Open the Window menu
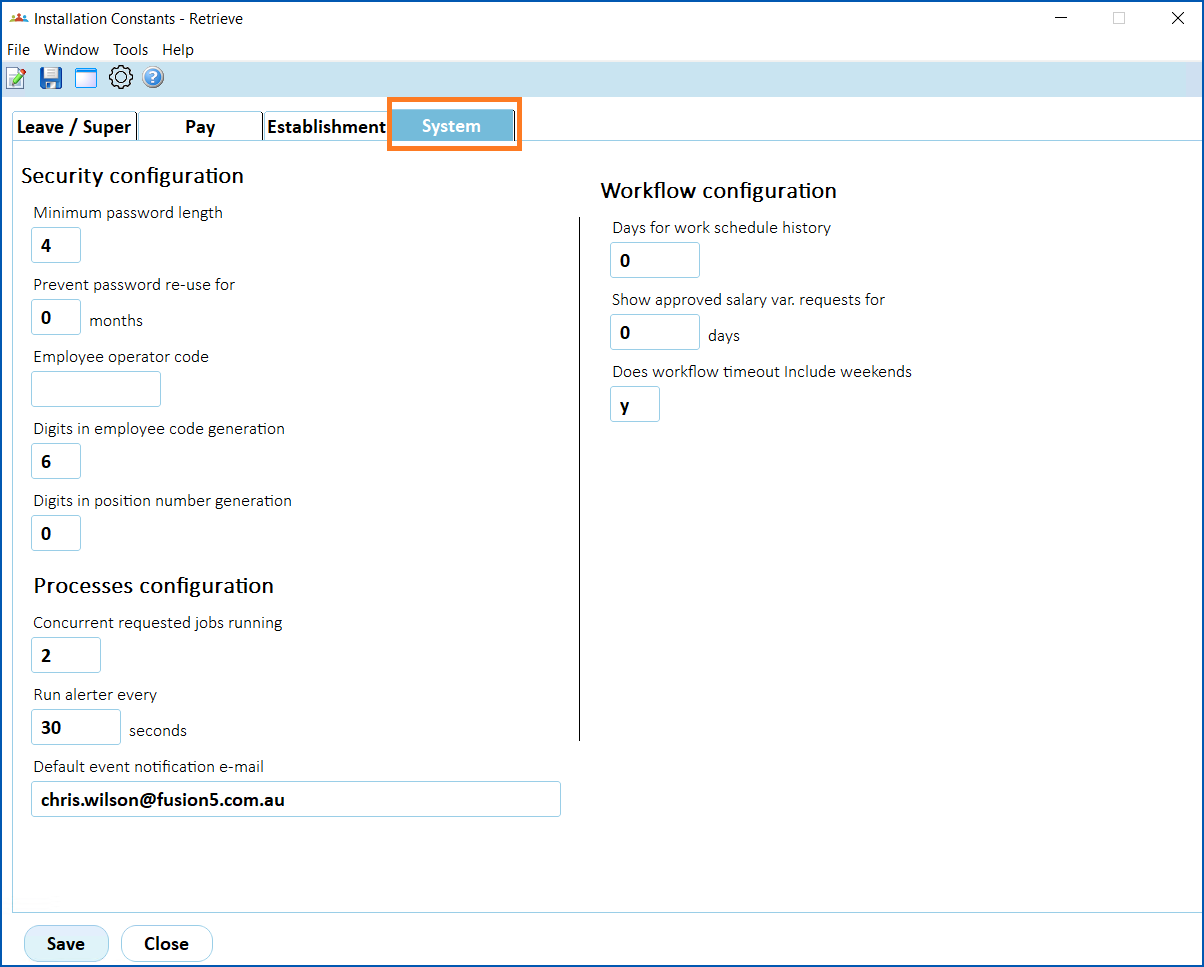This screenshot has width=1204, height=967. [x=71, y=50]
